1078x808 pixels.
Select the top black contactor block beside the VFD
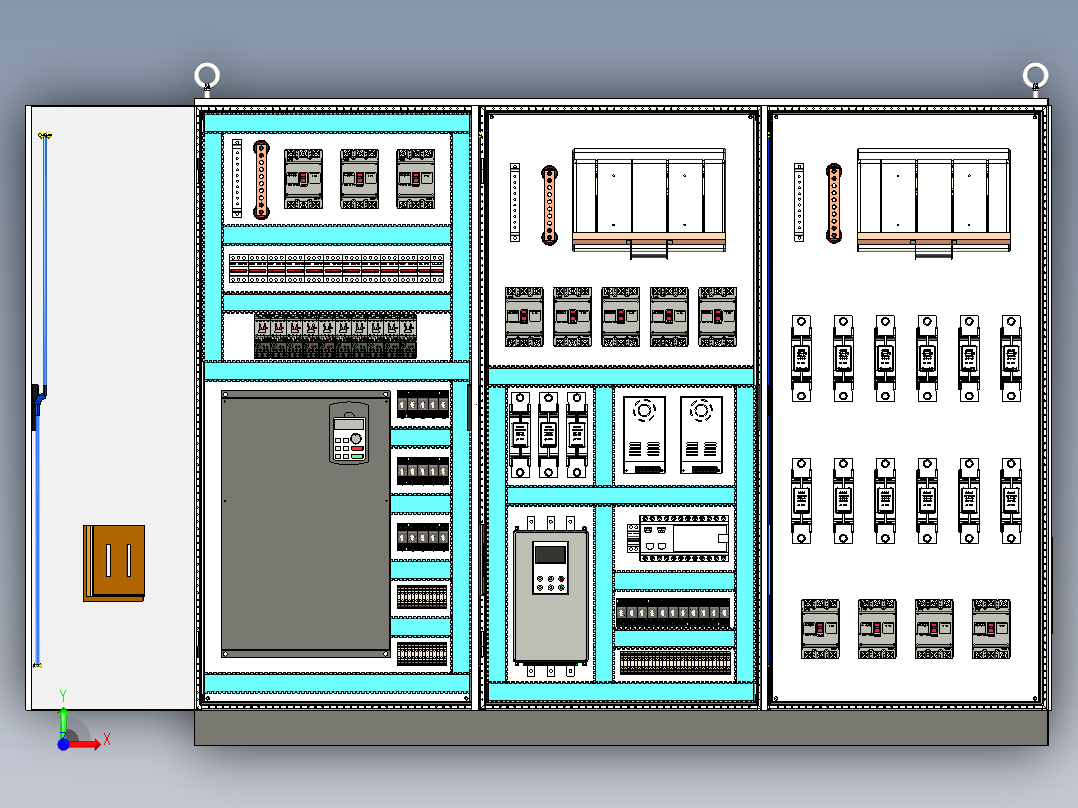[x=423, y=405]
